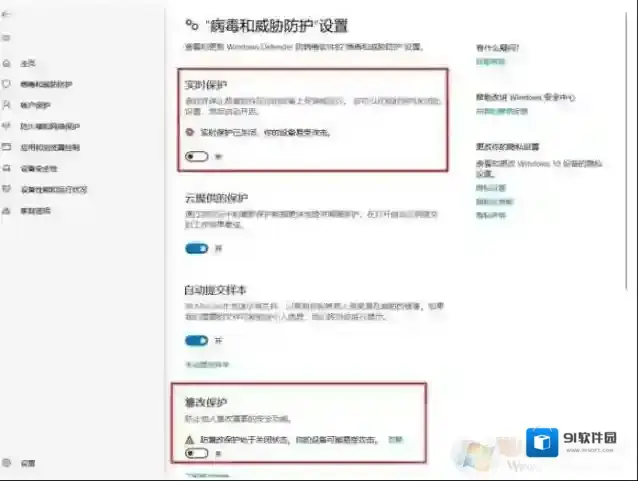Click the device performance & health icon
The width and height of the screenshot is (638, 481).
click(8, 189)
